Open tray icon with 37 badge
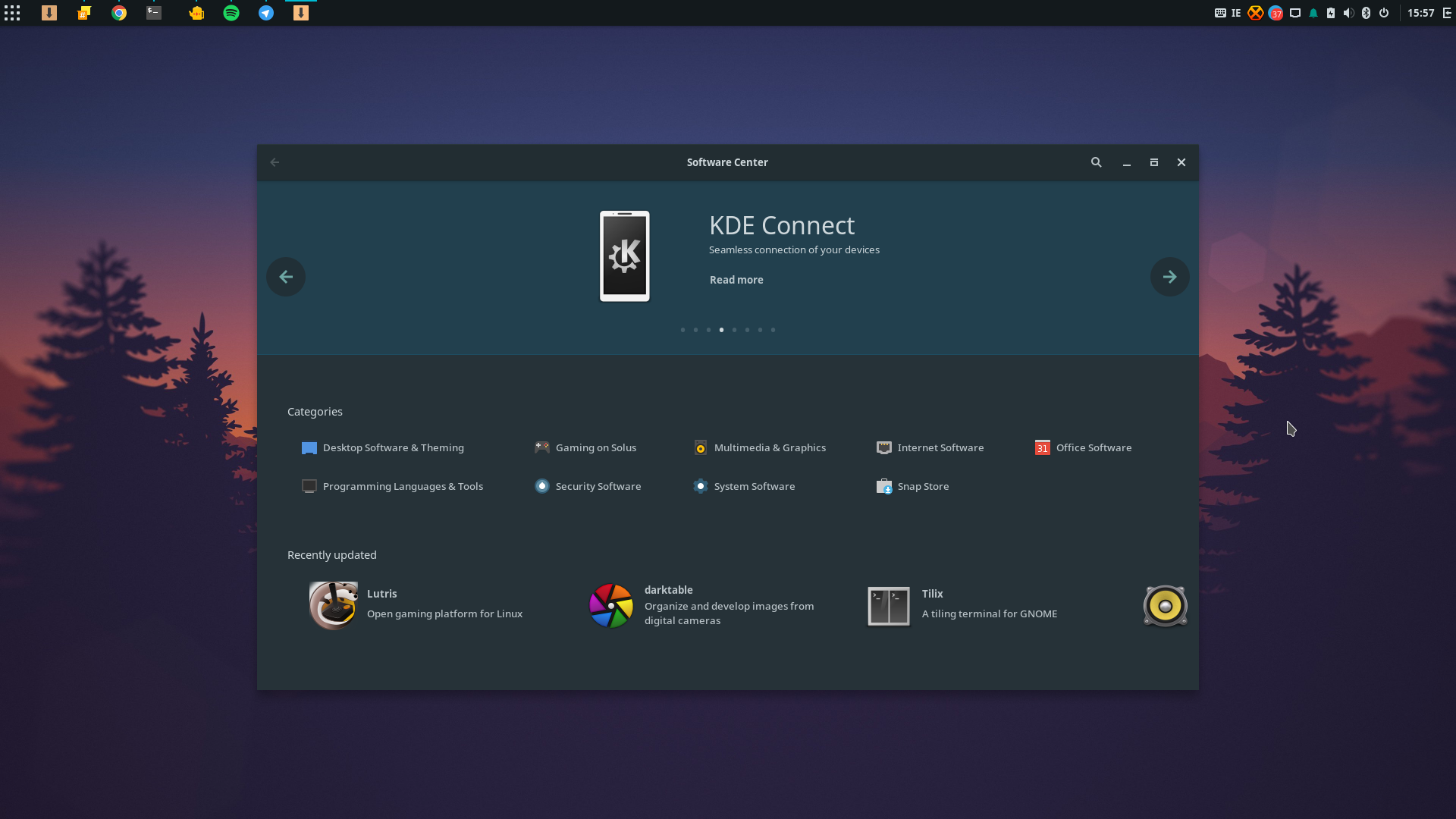 tap(1276, 13)
